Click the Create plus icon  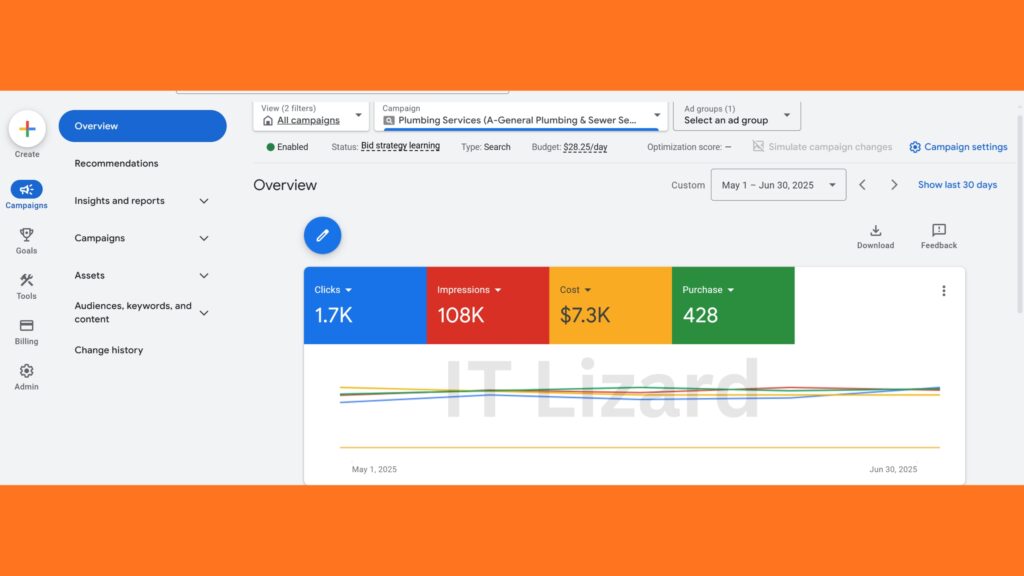(26, 128)
